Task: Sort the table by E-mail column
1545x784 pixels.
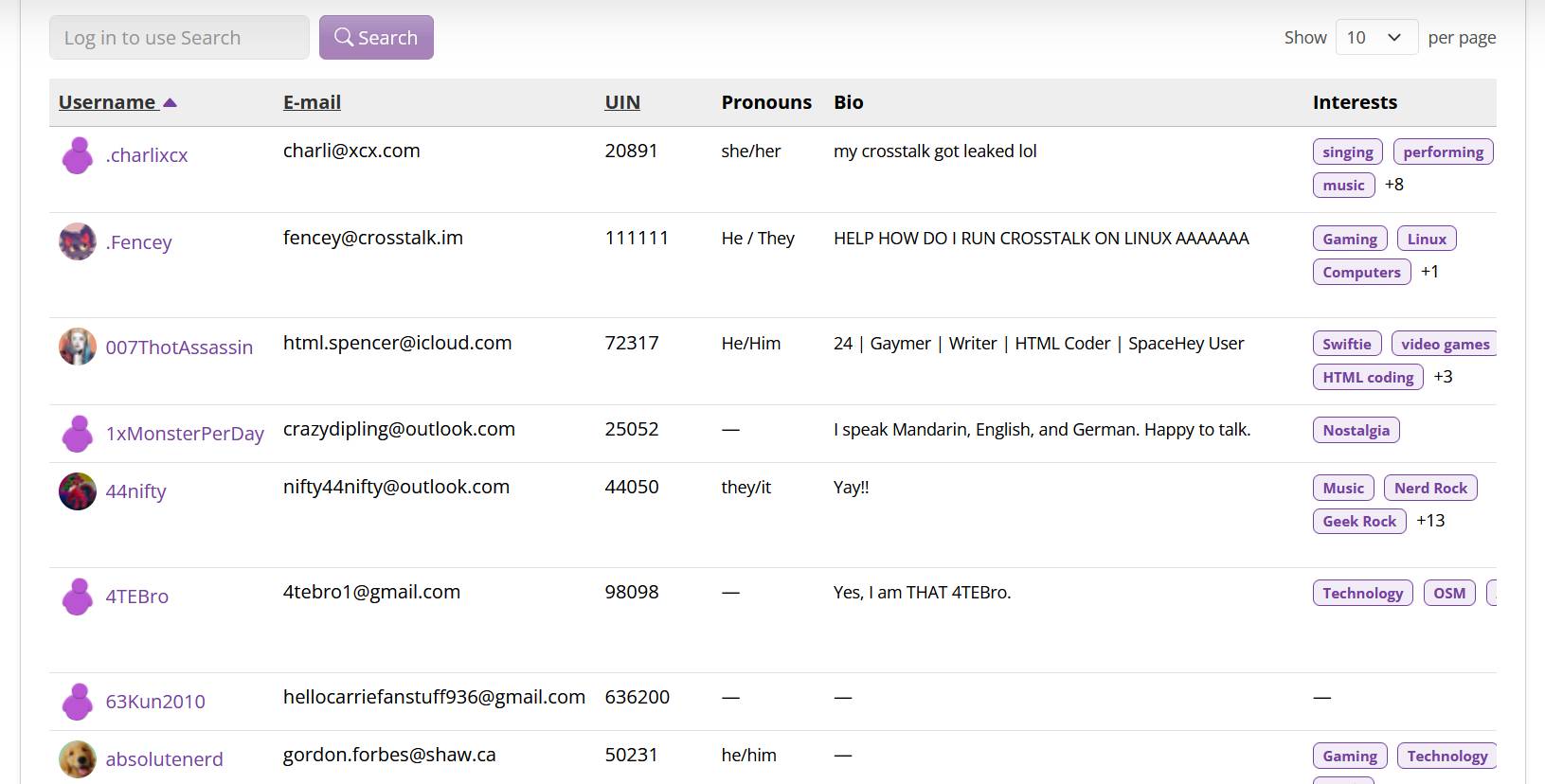Action: [x=312, y=102]
